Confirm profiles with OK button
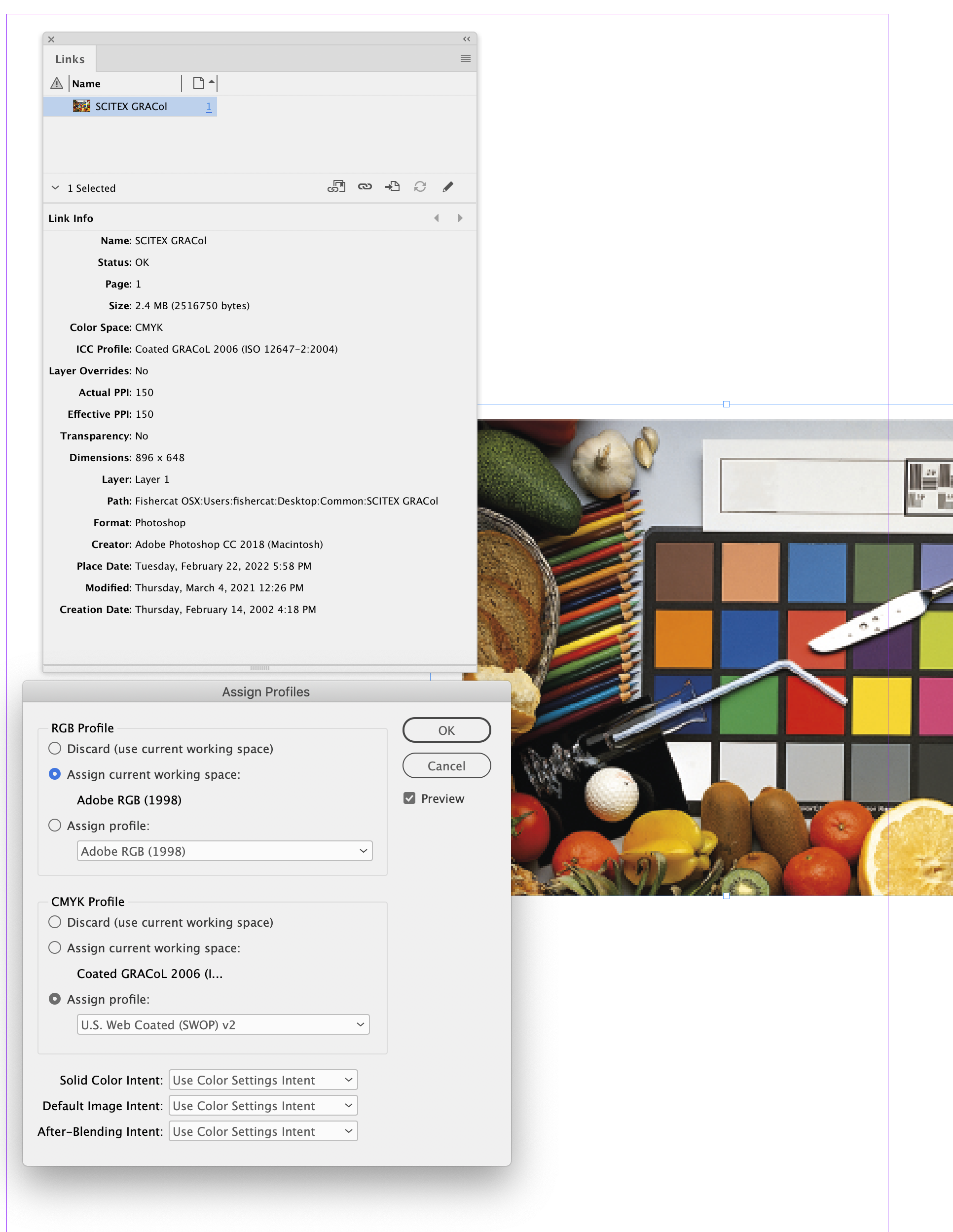 pyautogui.click(x=446, y=729)
